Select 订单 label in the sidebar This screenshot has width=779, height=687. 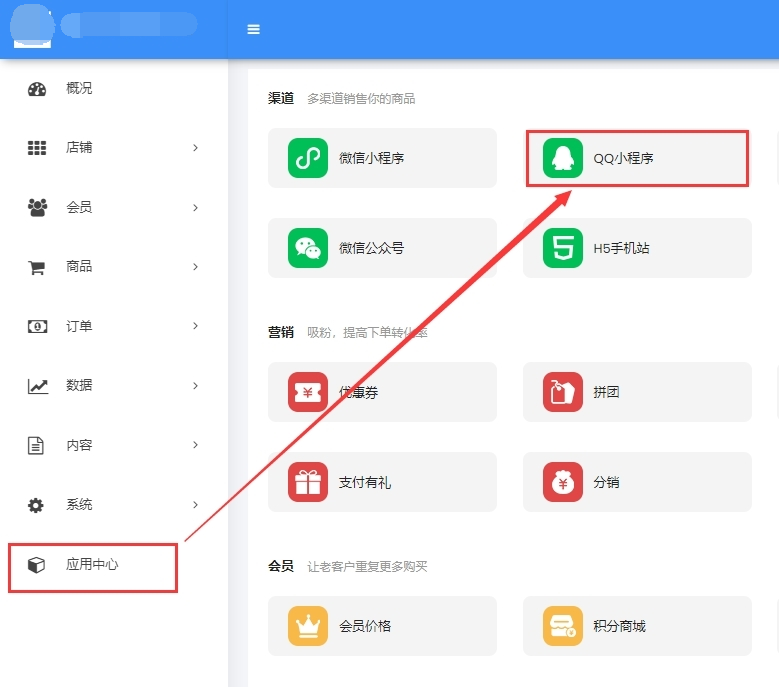79,326
